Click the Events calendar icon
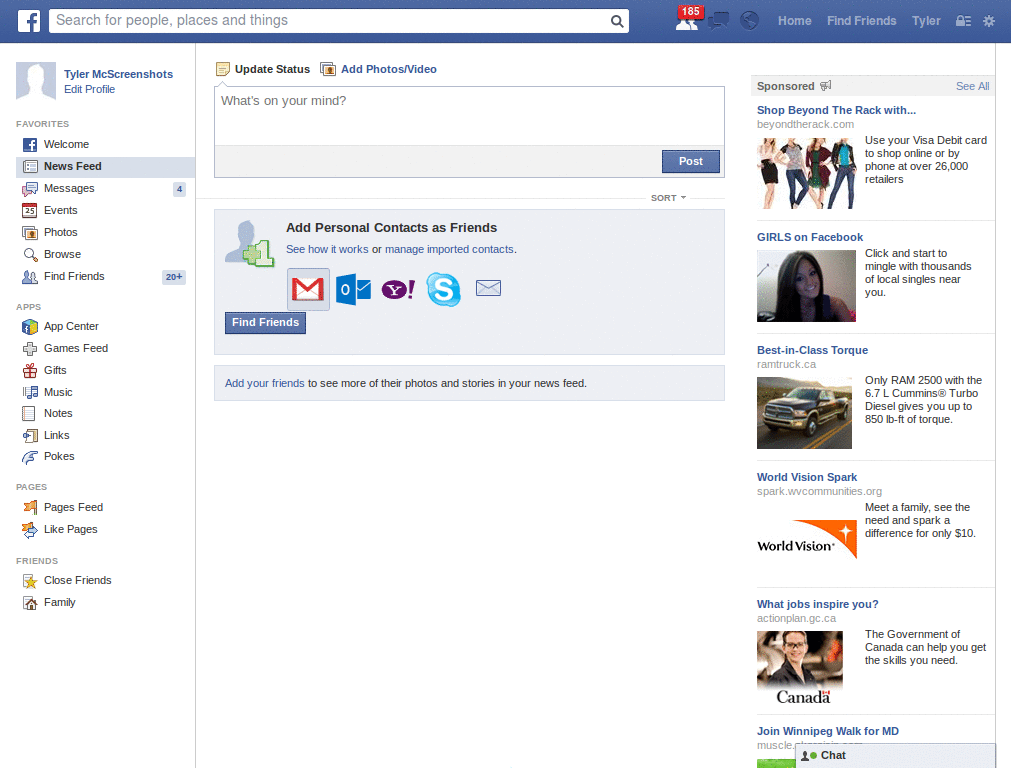 (x=29, y=210)
